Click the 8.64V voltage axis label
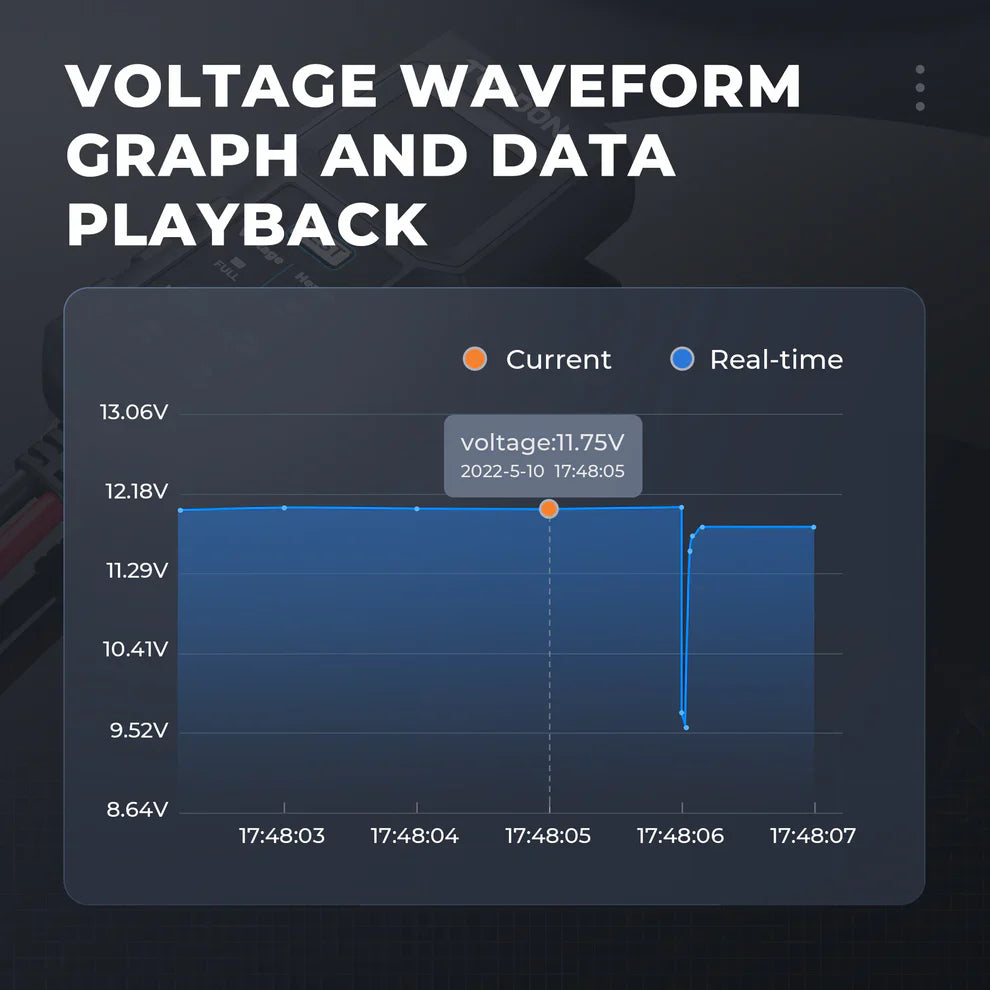The image size is (990, 990). click(x=137, y=809)
